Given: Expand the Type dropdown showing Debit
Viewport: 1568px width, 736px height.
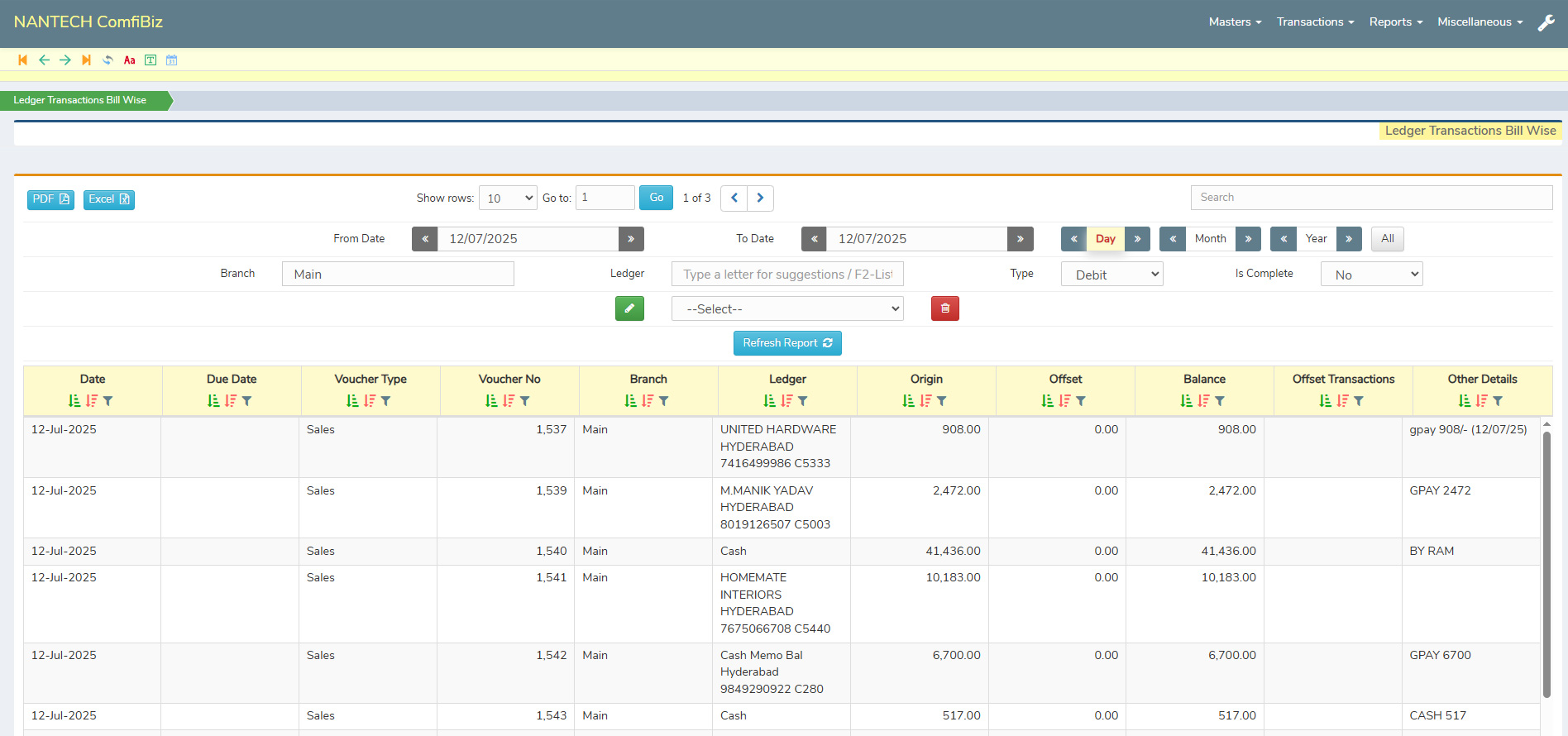Looking at the screenshot, I should 1111,275.
